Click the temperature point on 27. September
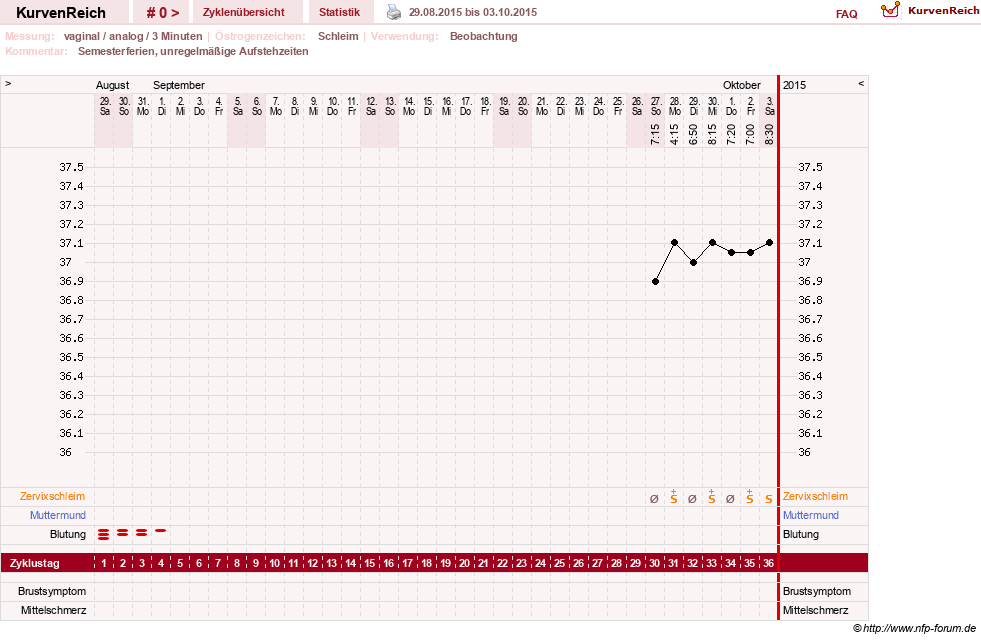 click(656, 282)
